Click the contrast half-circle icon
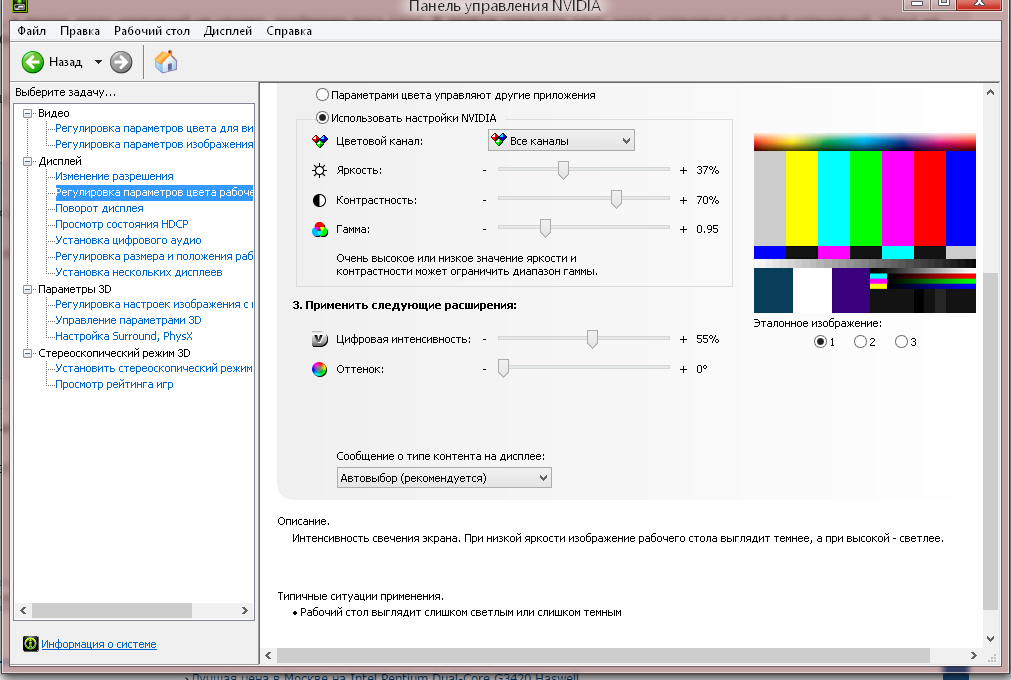 point(319,200)
